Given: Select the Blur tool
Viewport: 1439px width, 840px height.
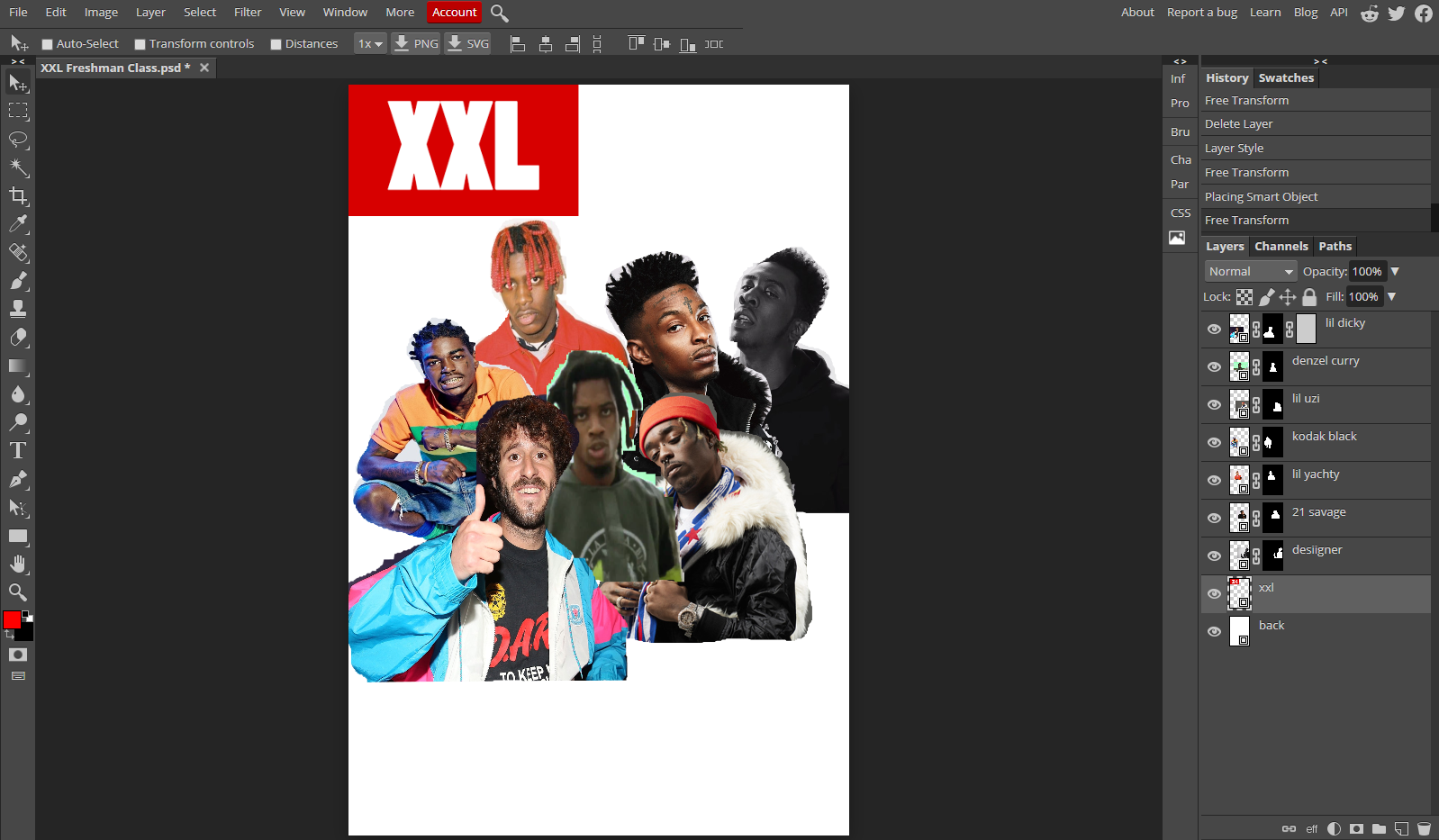Looking at the screenshot, I should coord(18,394).
